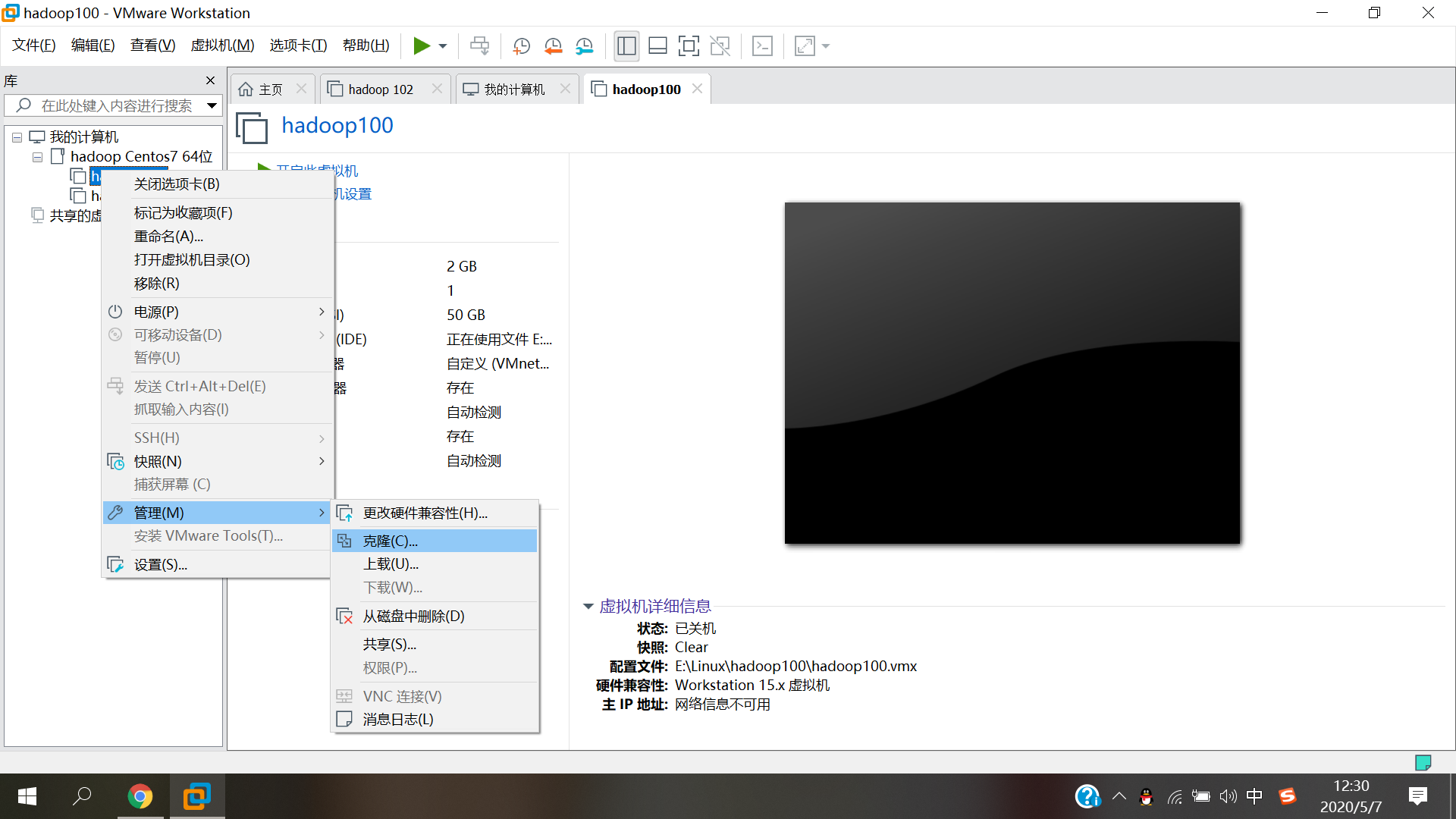
Task: Select 克隆(C)... in submenu
Action: pyautogui.click(x=435, y=541)
